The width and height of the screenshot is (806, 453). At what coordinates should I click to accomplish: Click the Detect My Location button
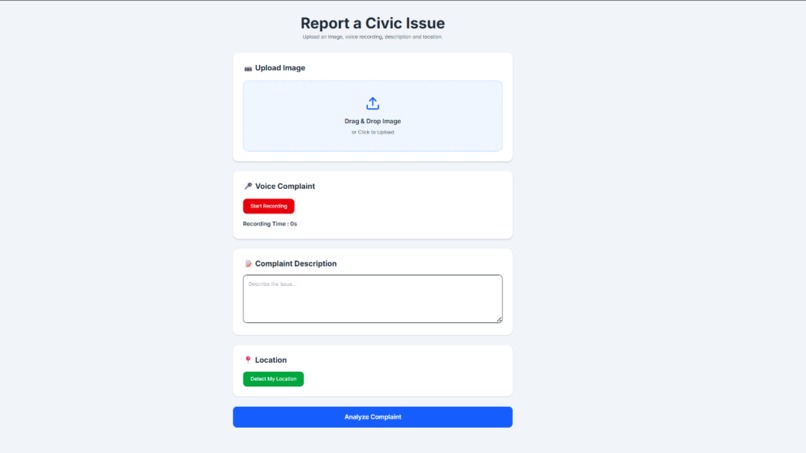[x=273, y=379]
